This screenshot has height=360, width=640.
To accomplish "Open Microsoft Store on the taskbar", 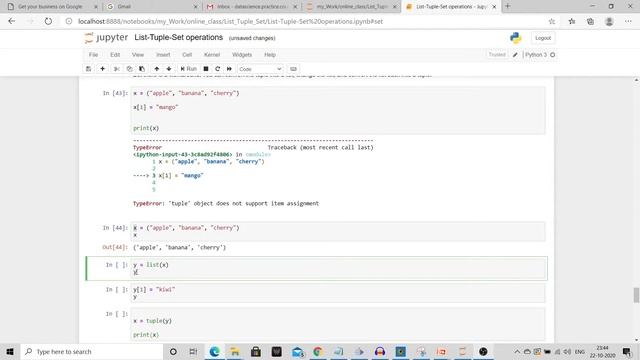I will pos(256,351).
